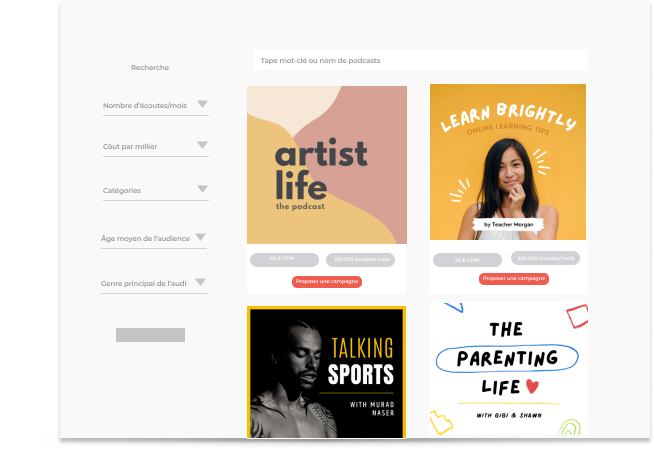This screenshot has width=654, height=450.
Task: Open the Learn Brightly podcast cover
Action: coord(508,162)
